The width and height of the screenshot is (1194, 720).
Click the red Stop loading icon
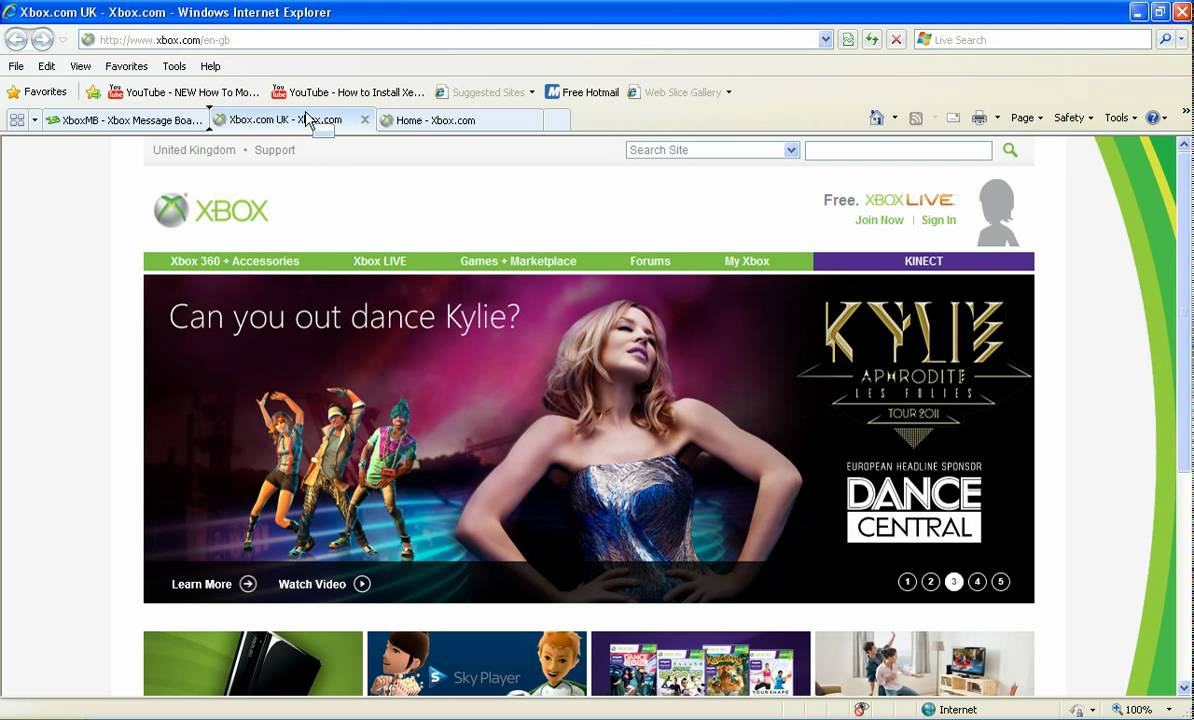tap(896, 40)
